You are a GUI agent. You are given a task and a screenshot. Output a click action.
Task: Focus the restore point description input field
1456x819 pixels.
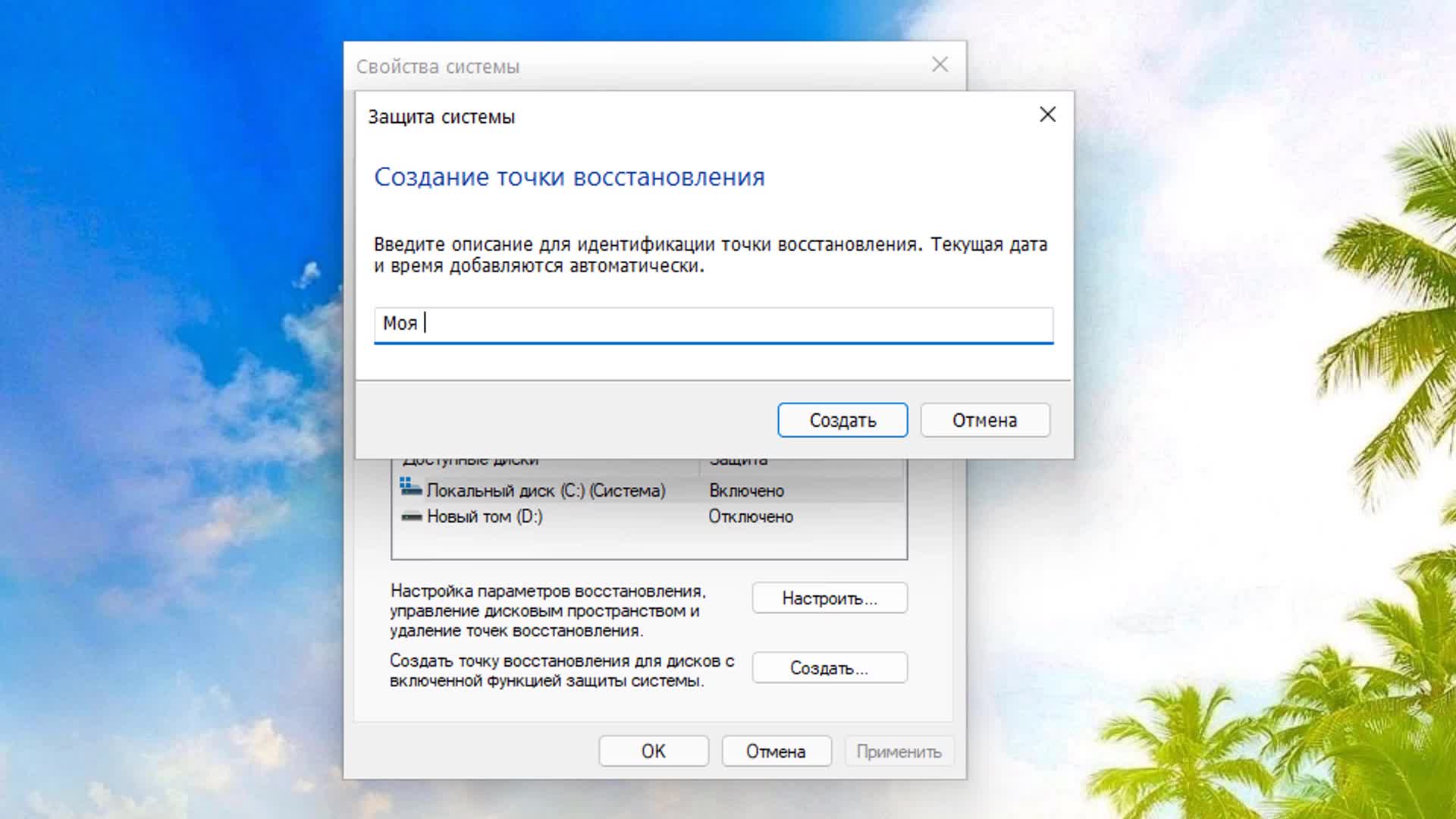point(713,324)
